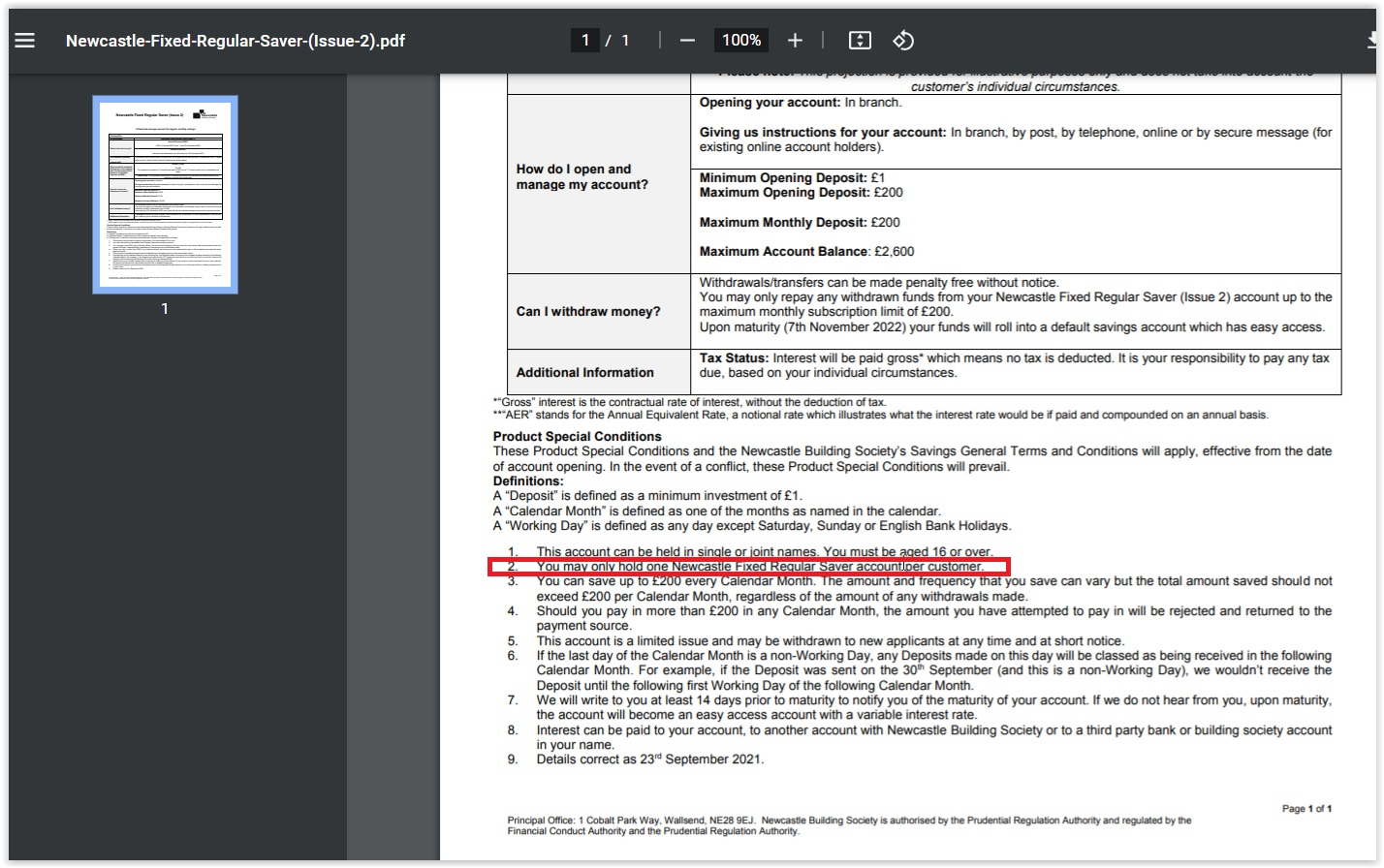The image size is (1384, 868).
Task: Click 'Maximum Monthly Deposit: £200' text
Action: (800, 222)
